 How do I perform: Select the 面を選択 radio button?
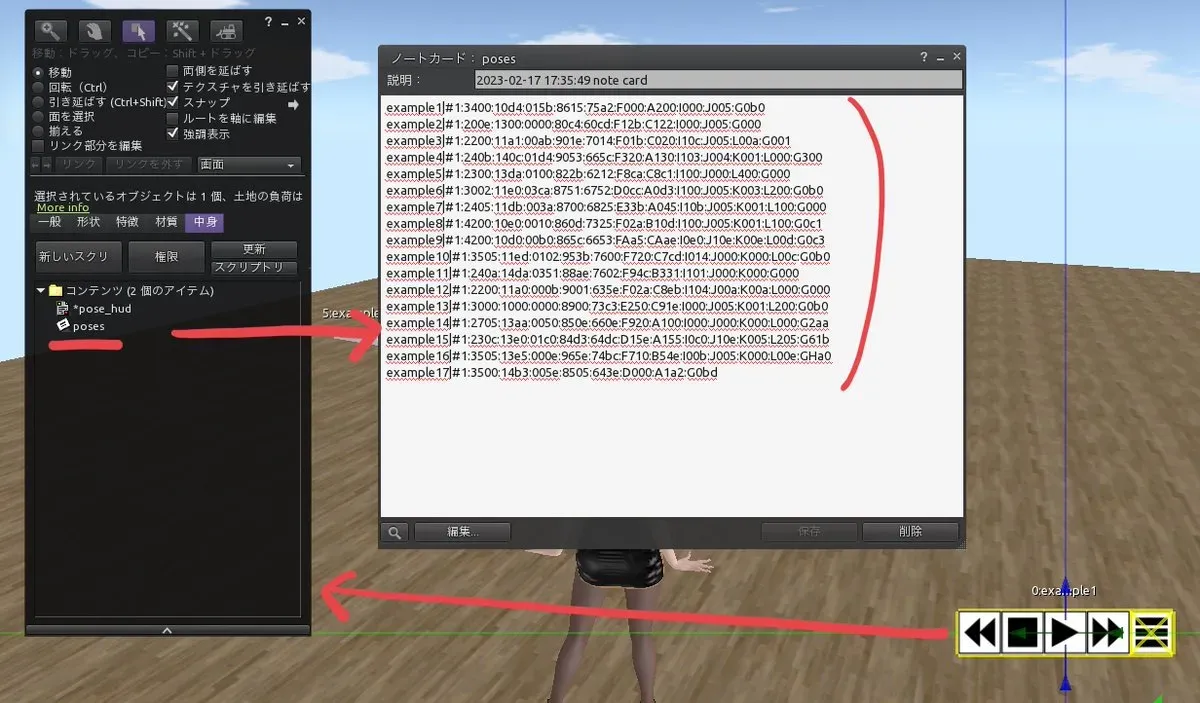[x=39, y=117]
